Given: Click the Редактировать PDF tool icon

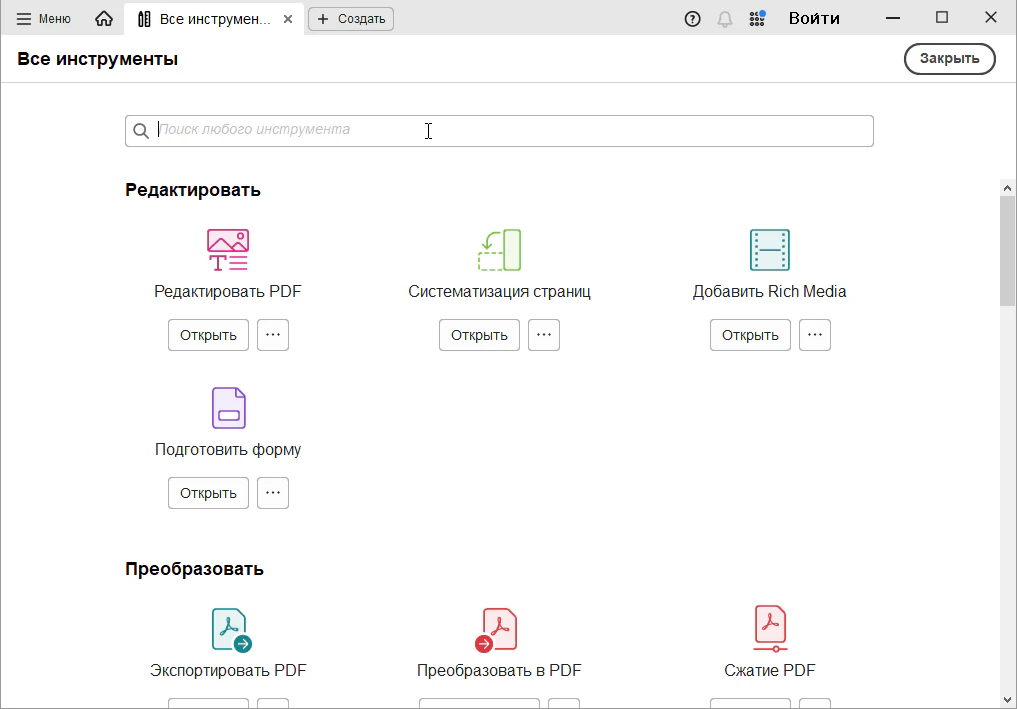Looking at the screenshot, I should pos(228,250).
